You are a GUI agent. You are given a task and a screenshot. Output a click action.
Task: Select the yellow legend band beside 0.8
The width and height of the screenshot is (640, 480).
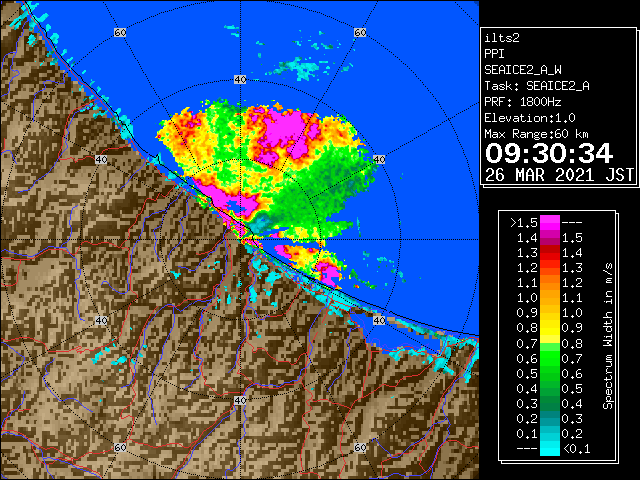[x=549, y=328]
